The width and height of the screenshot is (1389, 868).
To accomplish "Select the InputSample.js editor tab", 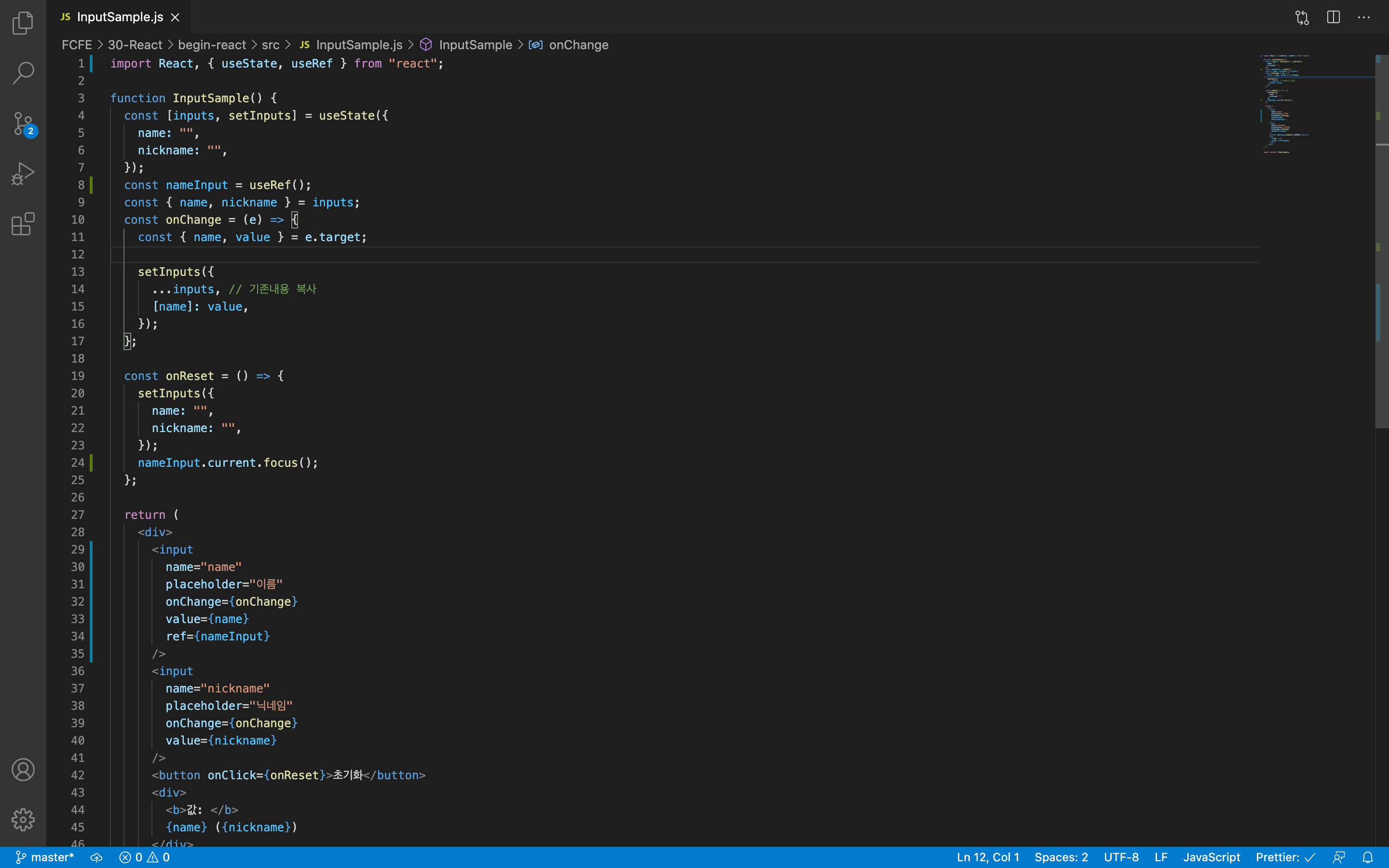I will pos(120,17).
